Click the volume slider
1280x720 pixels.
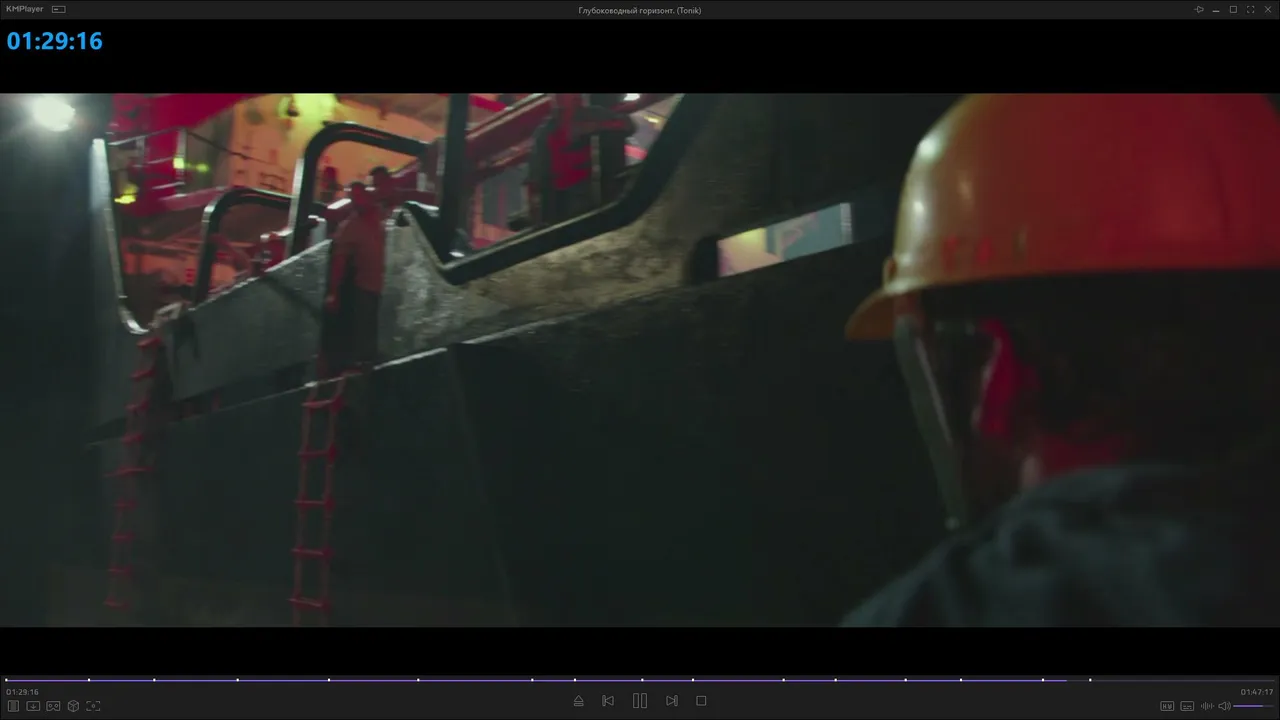1254,706
